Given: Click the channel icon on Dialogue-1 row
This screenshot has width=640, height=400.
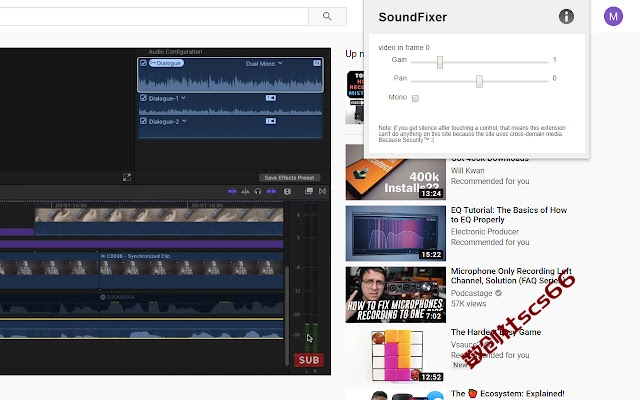Looking at the screenshot, I should coord(271,98).
